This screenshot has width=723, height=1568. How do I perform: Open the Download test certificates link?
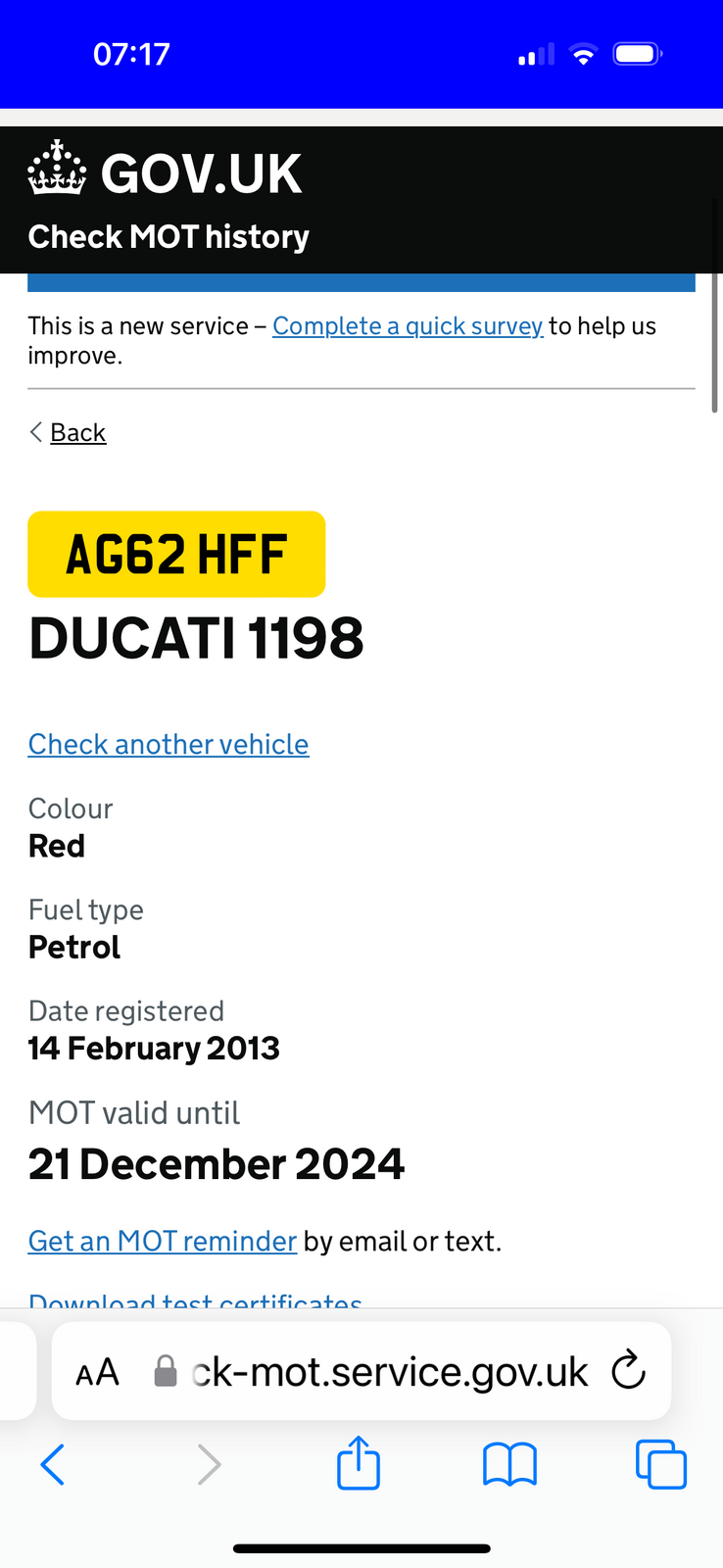pos(195,1300)
